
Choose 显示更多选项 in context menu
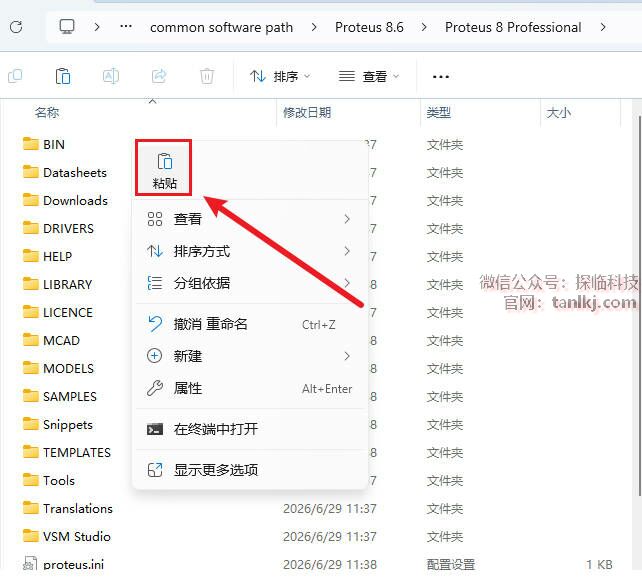click(250, 470)
